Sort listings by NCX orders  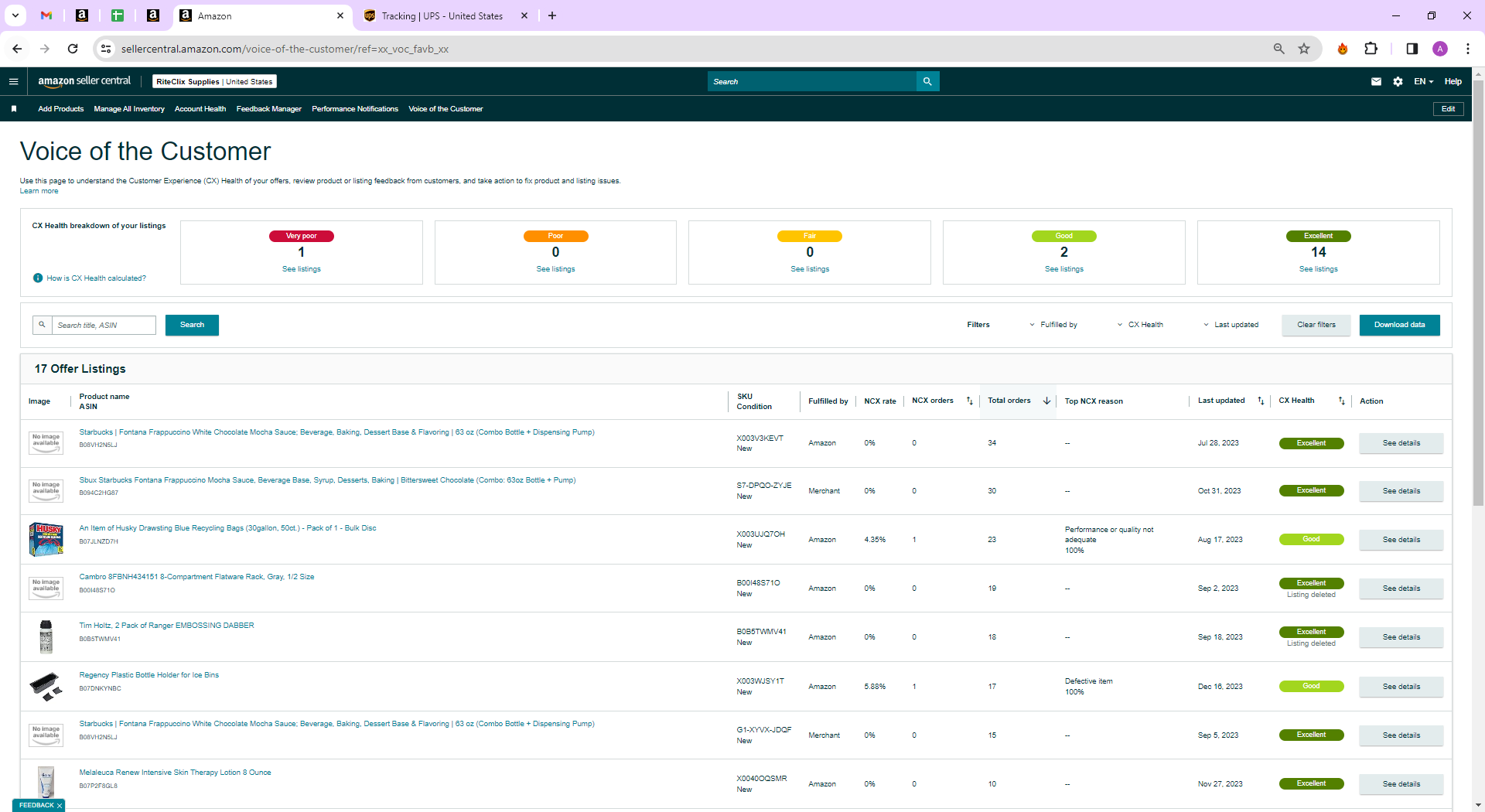(970, 401)
